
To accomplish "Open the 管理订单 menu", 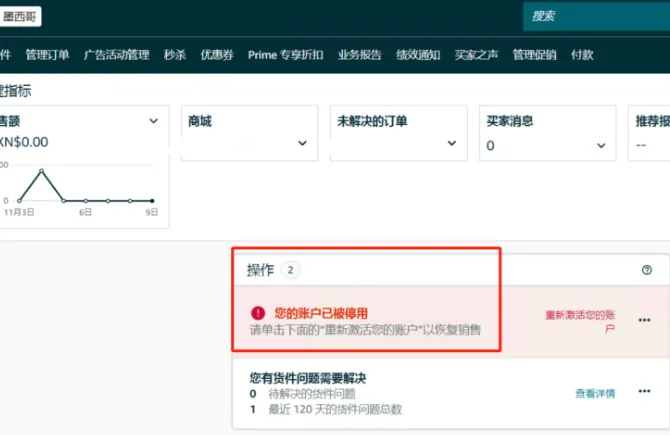I will coord(47,55).
